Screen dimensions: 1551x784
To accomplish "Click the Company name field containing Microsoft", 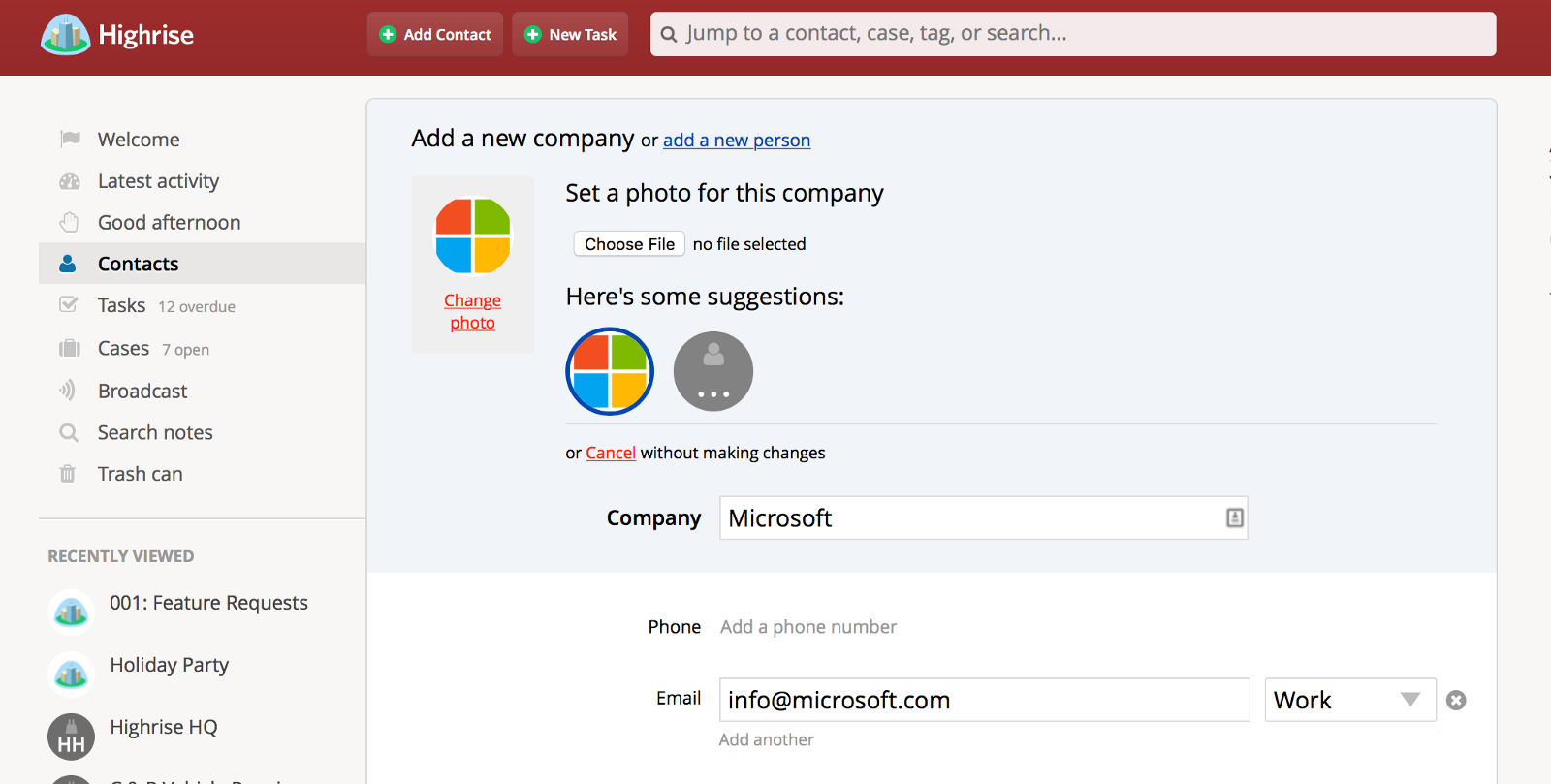I will [983, 517].
